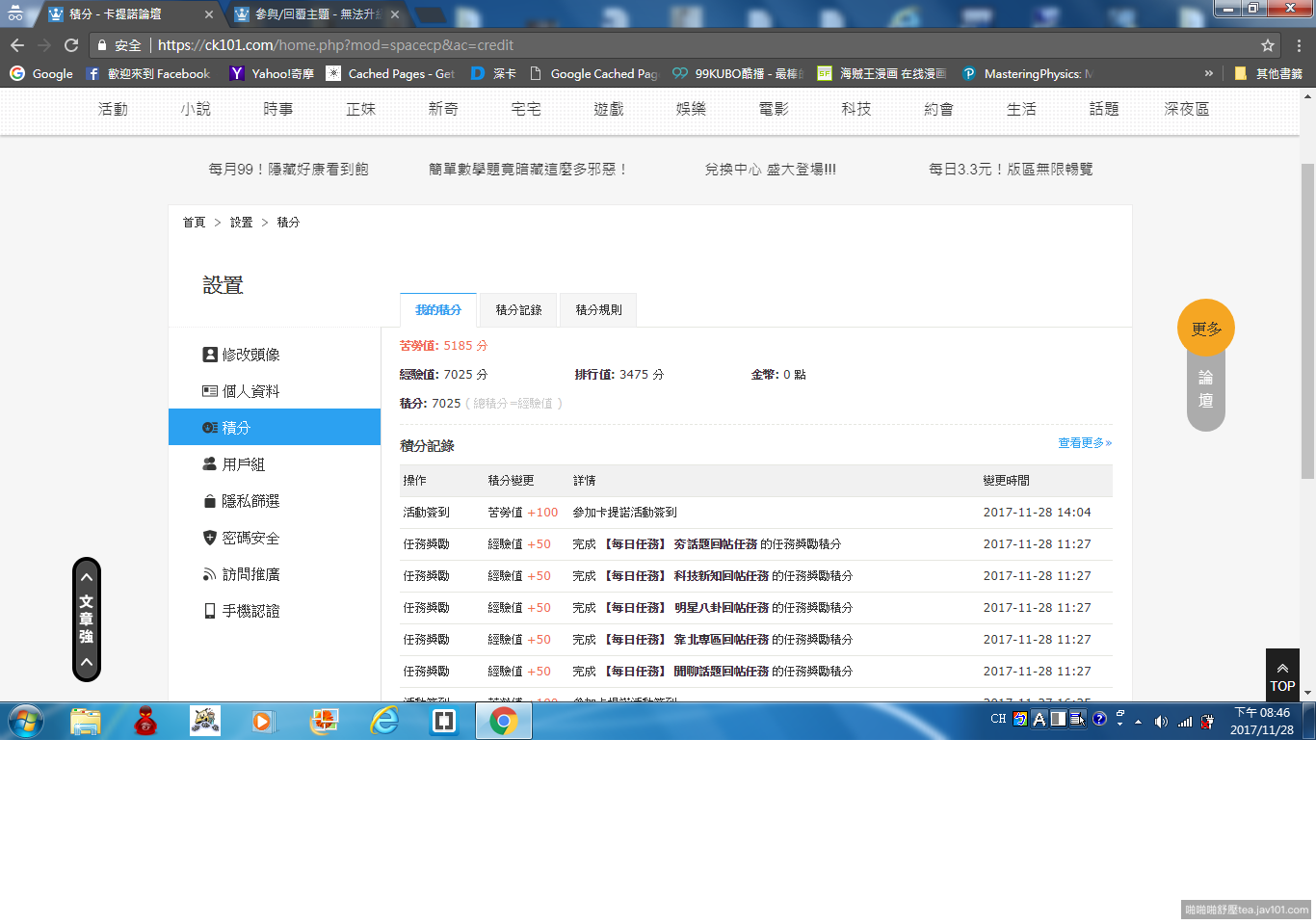Open 手機認證 in the settings sidebar
The image size is (1316, 924).
tap(275, 611)
